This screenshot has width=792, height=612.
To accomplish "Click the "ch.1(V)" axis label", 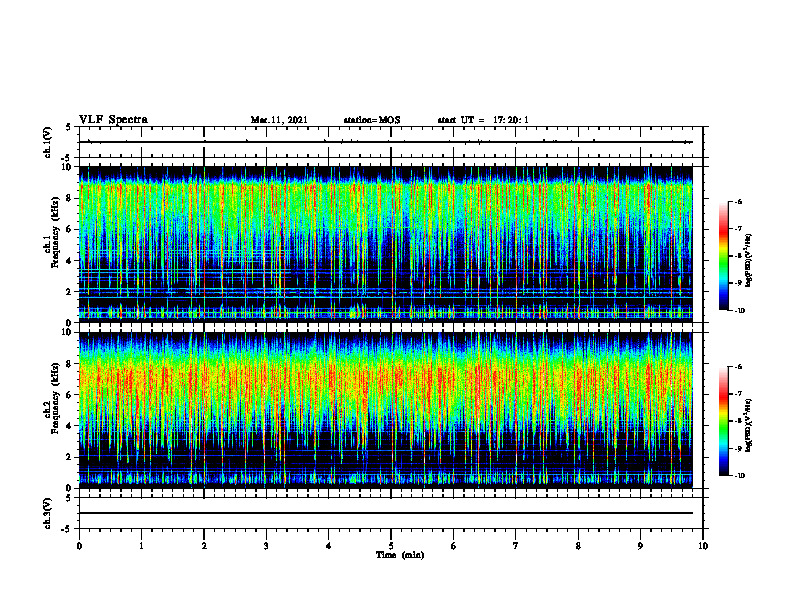I will tap(48, 142).
